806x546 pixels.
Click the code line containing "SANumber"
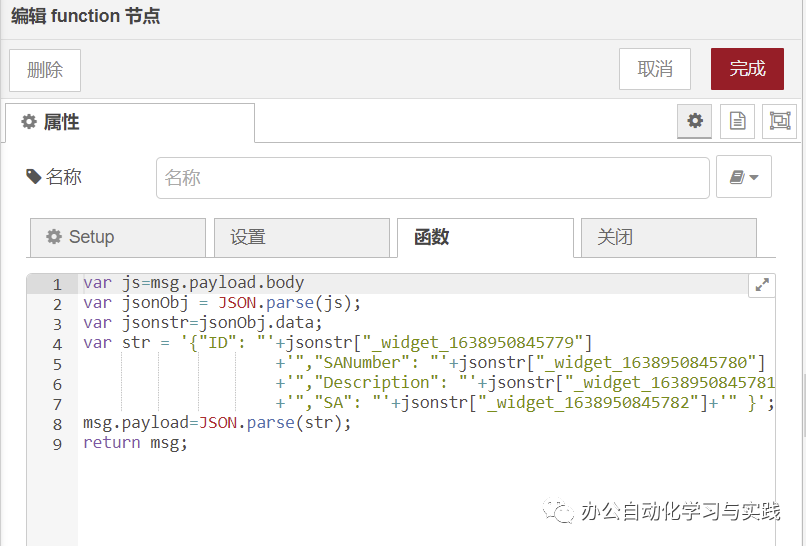click(520, 363)
